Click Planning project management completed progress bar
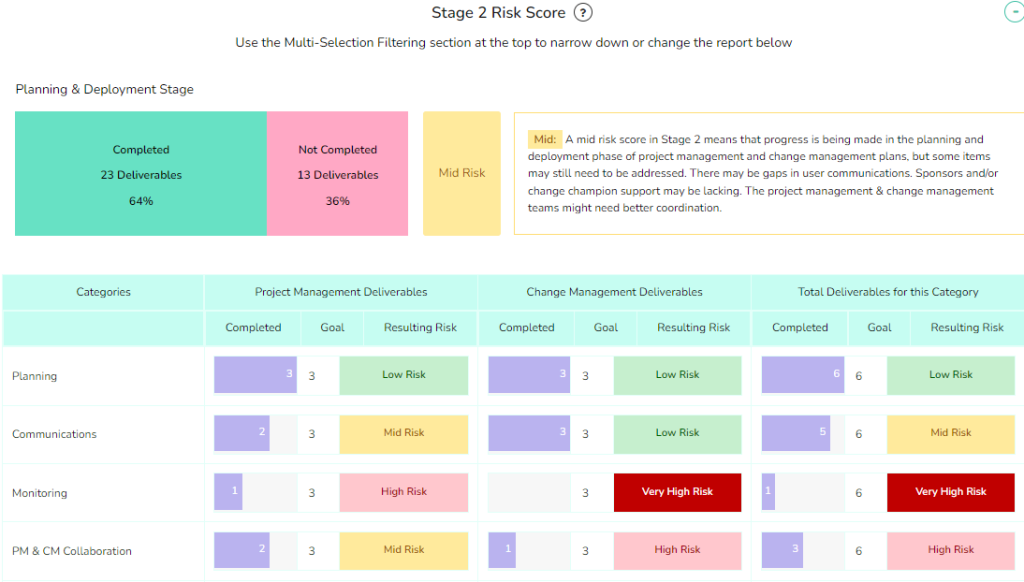This screenshot has height=582, width=1024. pyautogui.click(x=256, y=375)
